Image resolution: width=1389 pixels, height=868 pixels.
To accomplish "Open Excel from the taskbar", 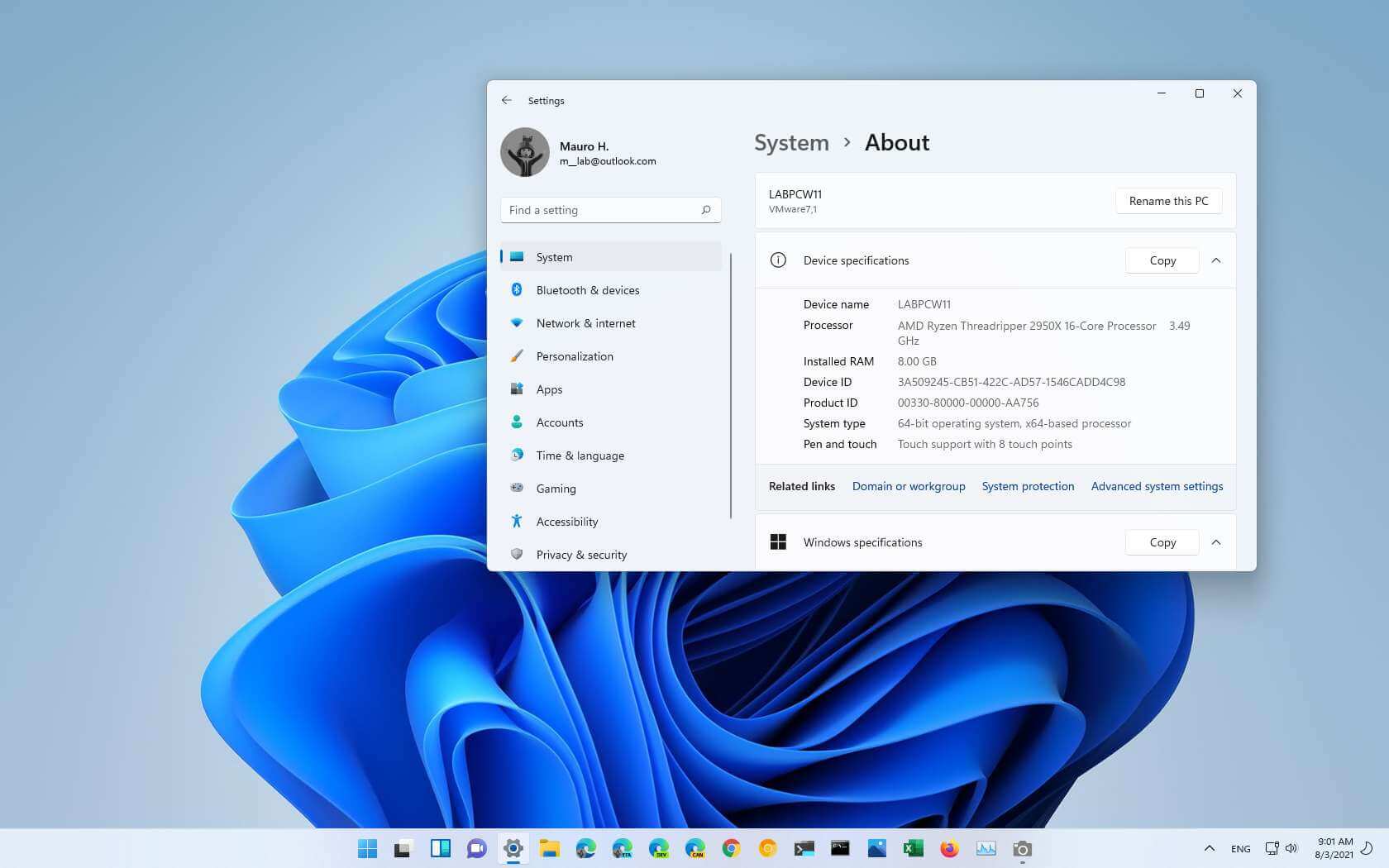I will click(913, 848).
